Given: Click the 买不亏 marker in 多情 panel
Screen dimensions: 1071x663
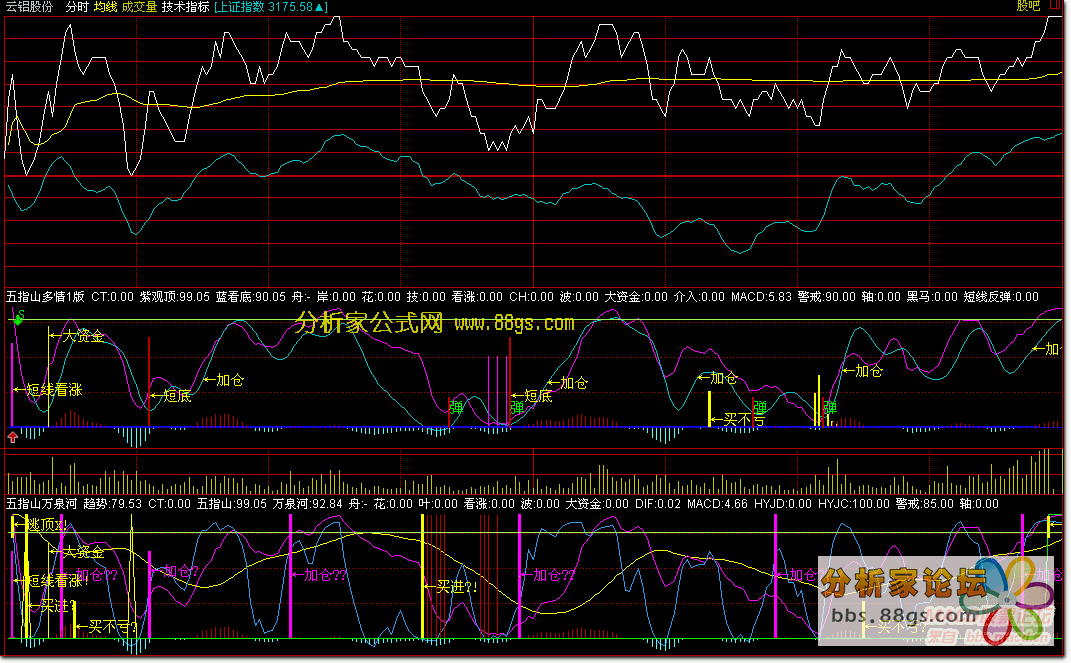Looking at the screenshot, I should pyautogui.click(x=738, y=419).
